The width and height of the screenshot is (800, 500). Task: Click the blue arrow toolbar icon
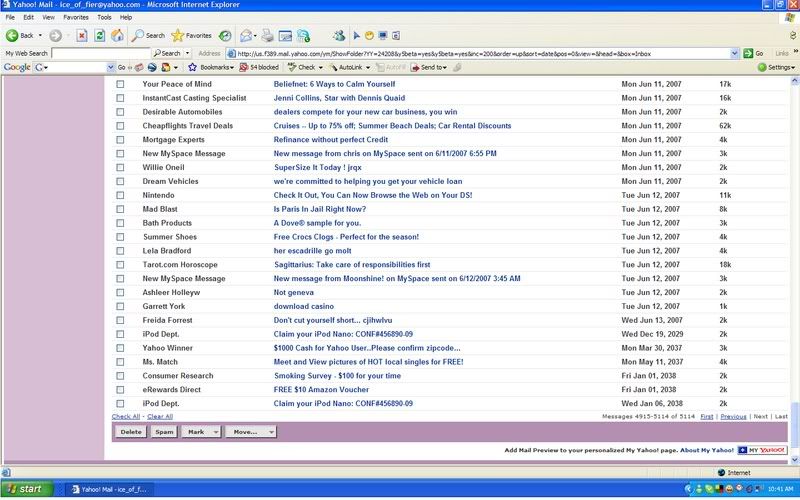(x=357, y=35)
